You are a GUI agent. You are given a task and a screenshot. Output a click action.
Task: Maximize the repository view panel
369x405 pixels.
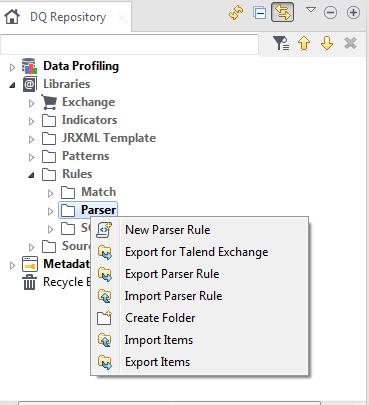pos(353,13)
